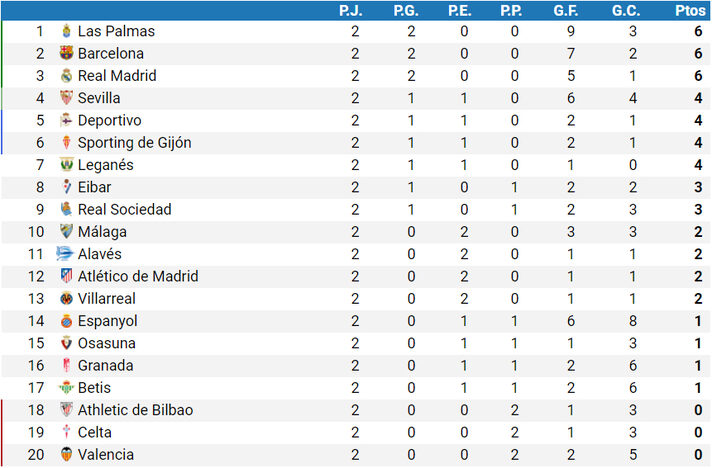Open the Sporting de Gijón team link
Screen dimensions: 712x468
click(134, 143)
